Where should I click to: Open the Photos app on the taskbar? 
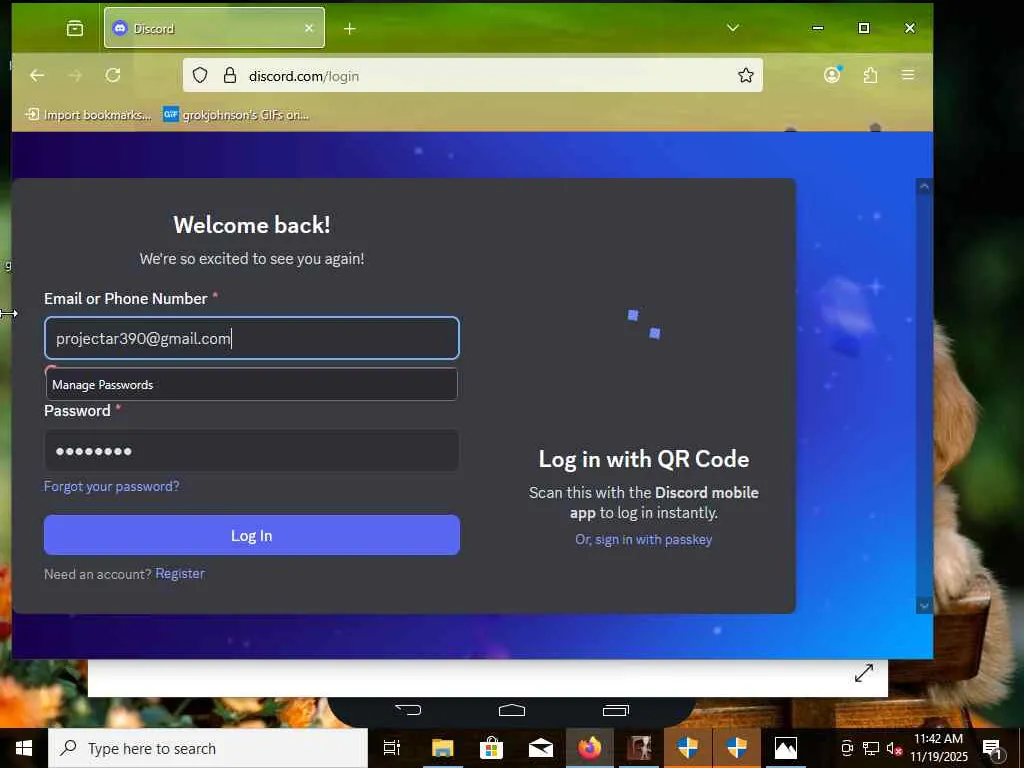pos(786,748)
